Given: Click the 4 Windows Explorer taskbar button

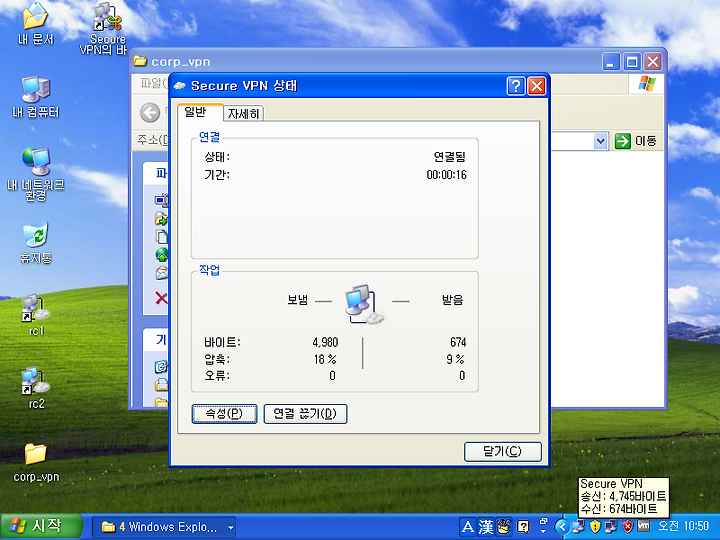Looking at the screenshot, I should point(164,527).
